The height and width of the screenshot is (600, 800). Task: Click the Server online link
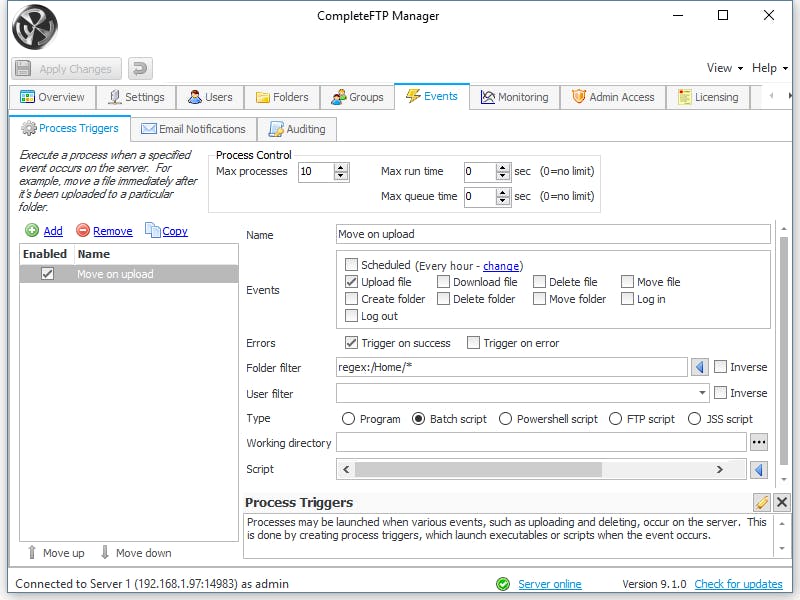pyautogui.click(x=549, y=584)
